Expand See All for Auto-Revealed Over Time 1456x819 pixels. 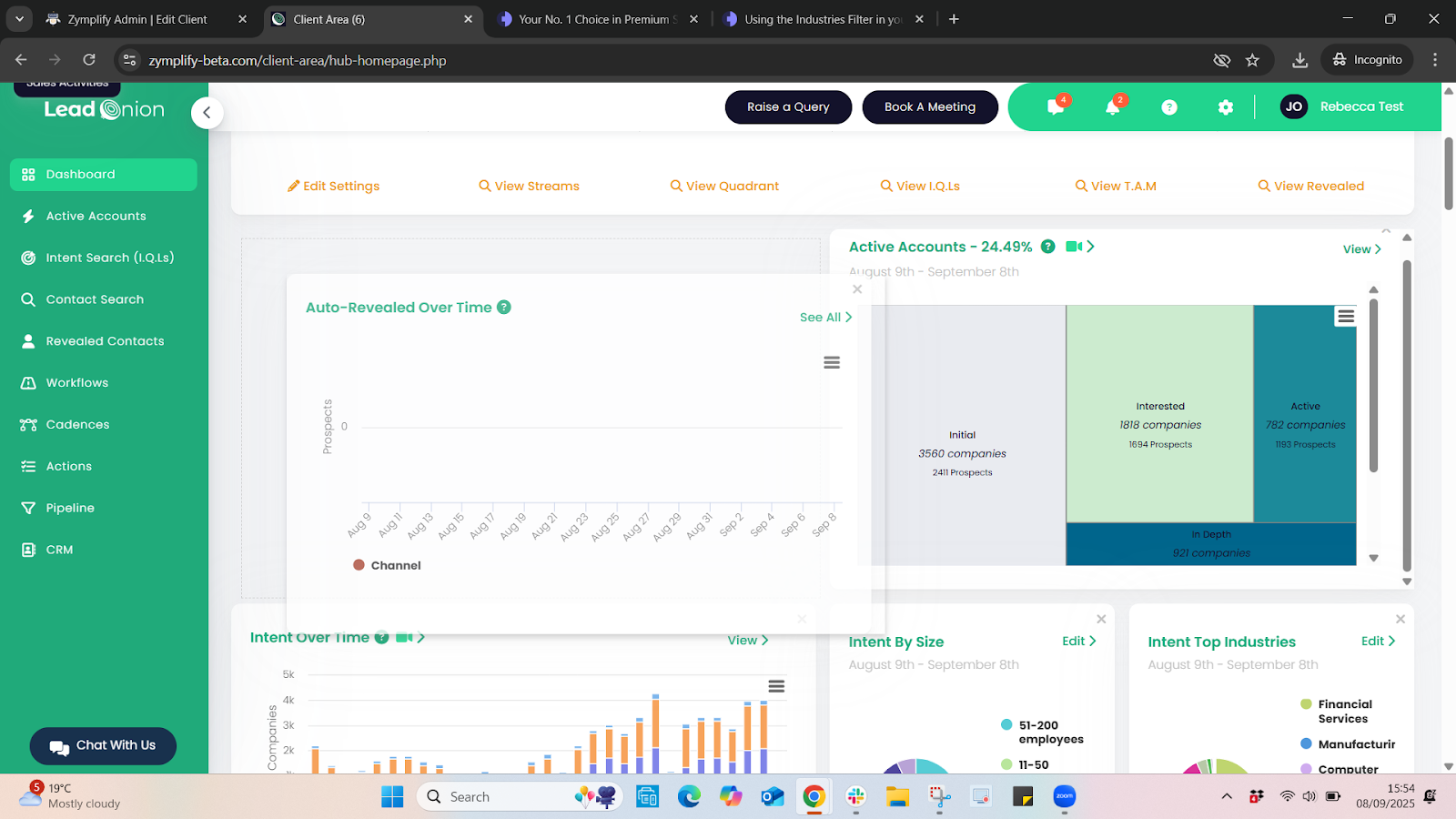point(824,317)
